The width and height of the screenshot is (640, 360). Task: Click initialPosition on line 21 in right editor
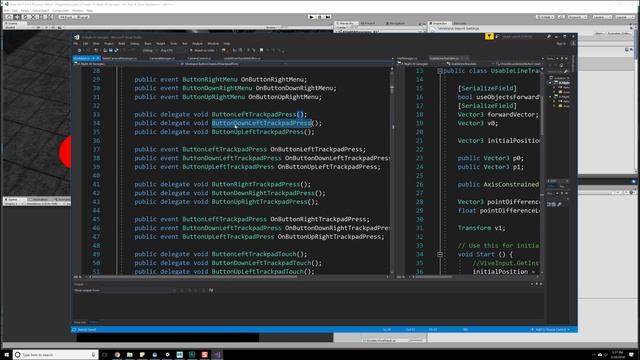[513, 140]
